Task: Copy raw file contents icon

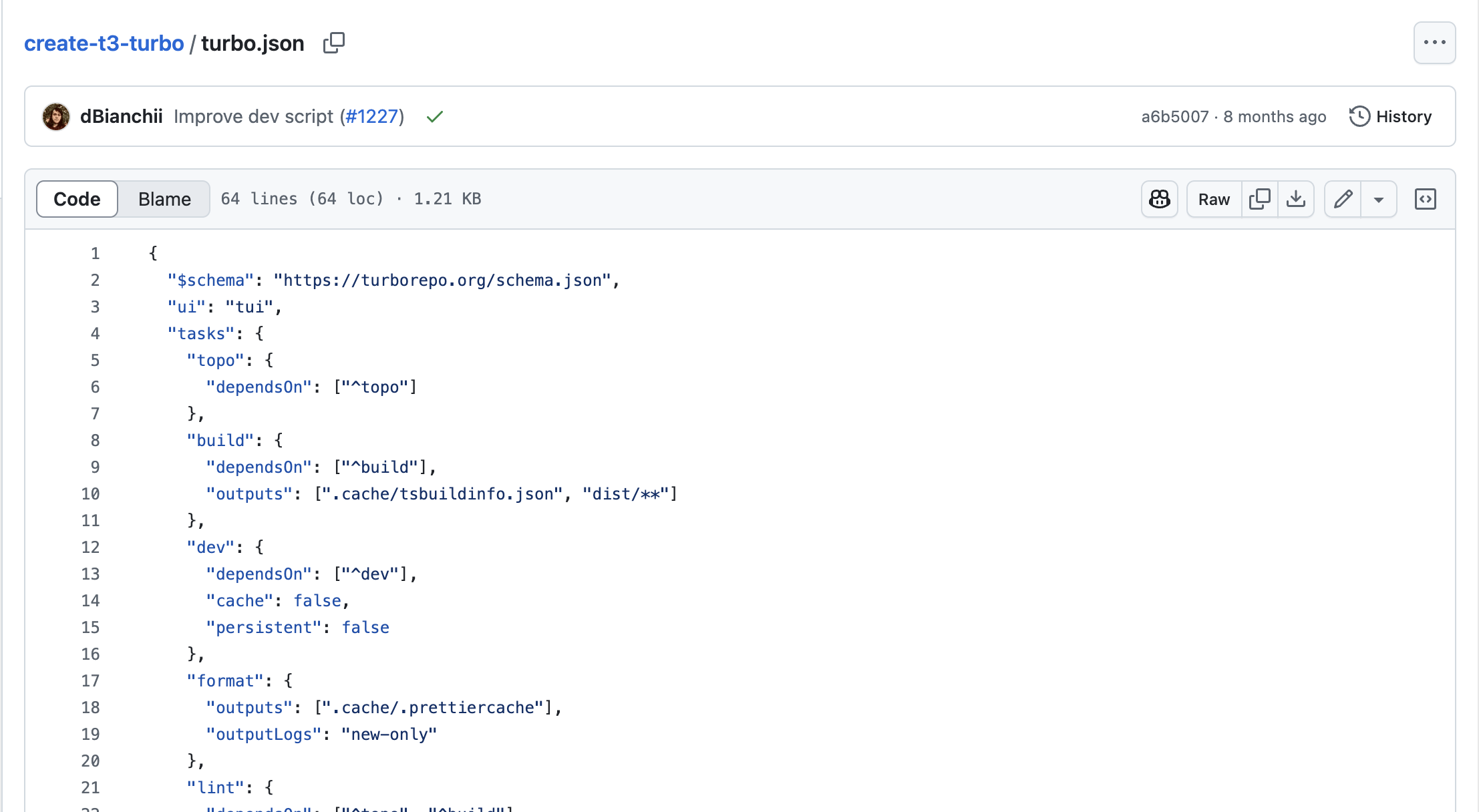Action: pyautogui.click(x=1259, y=199)
